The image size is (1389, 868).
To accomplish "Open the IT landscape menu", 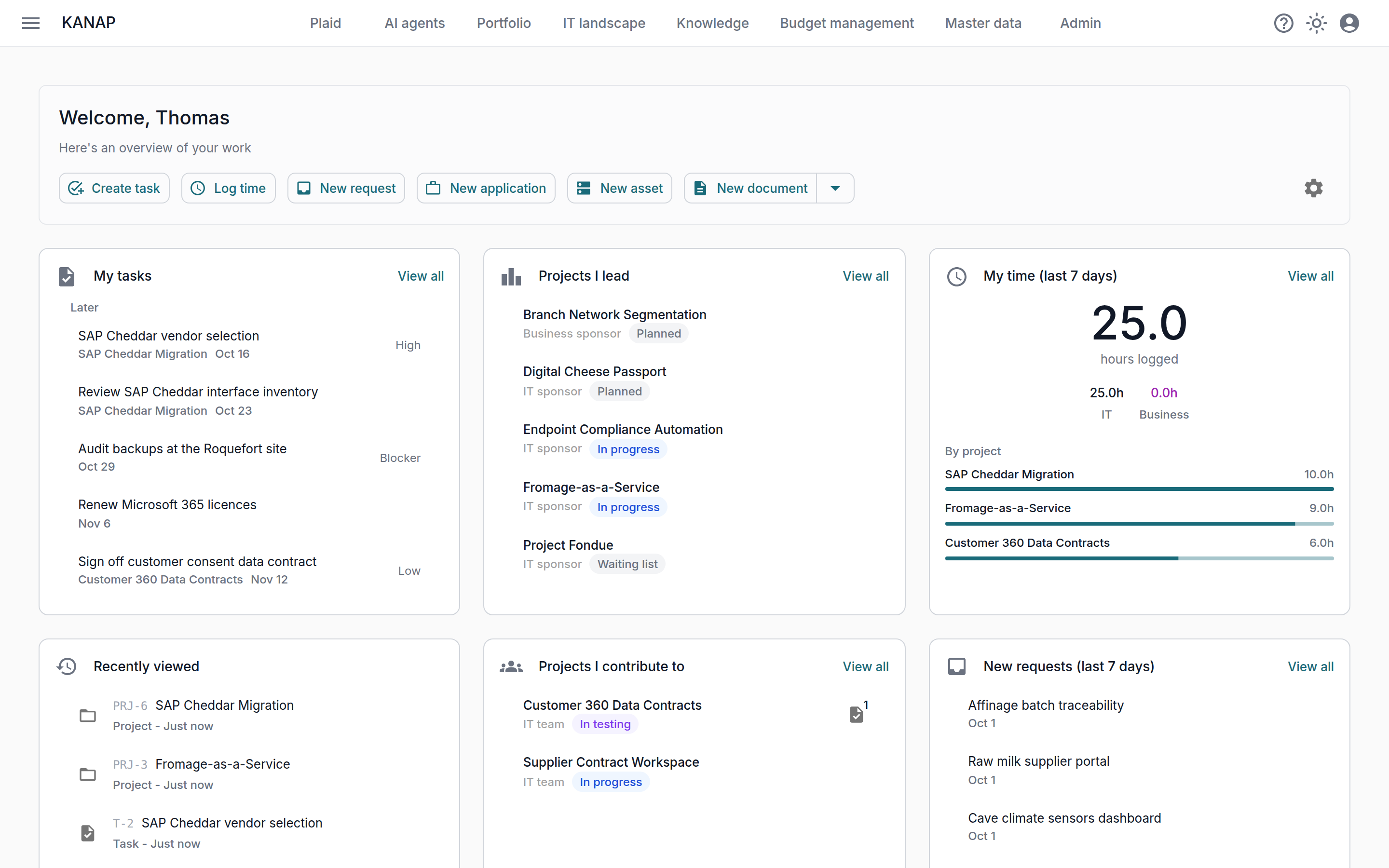I will (x=604, y=23).
